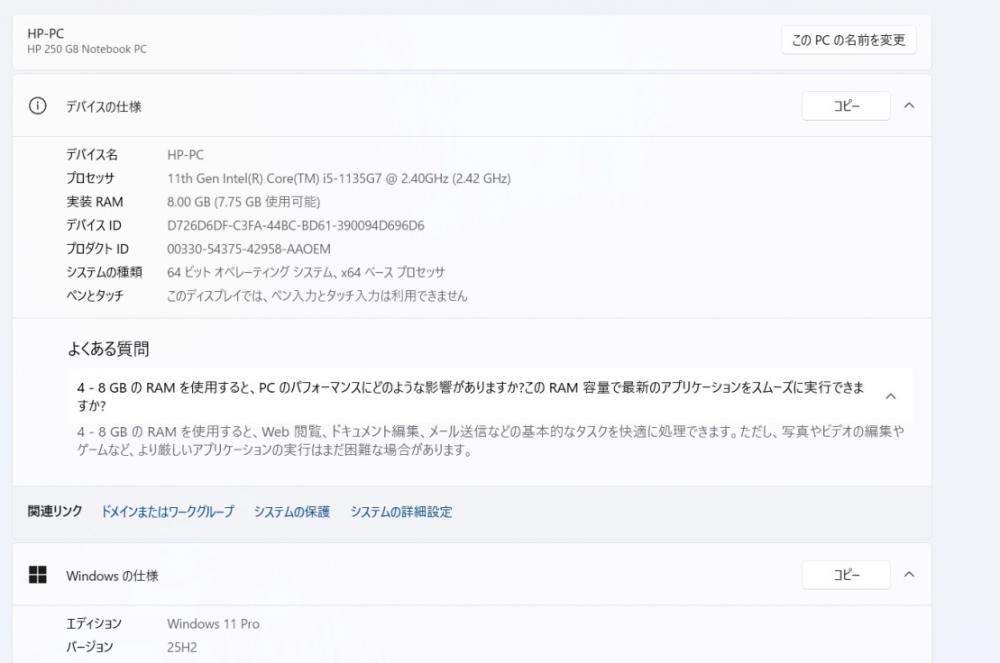1000x663 pixels.
Task: Collapse the デバイスの仕様 section chevron
Action: point(909,106)
